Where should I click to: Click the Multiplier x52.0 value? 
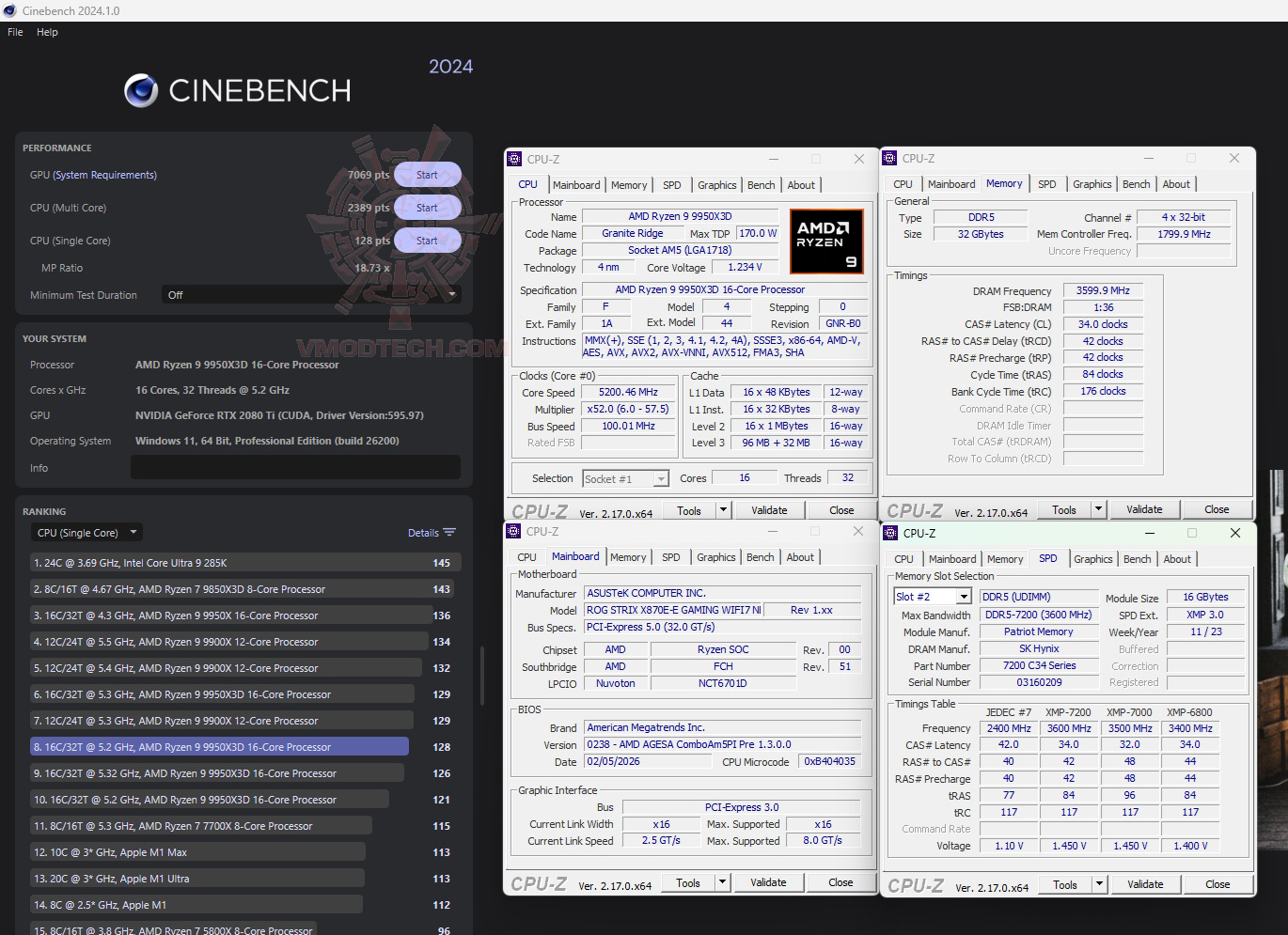coord(628,409)
